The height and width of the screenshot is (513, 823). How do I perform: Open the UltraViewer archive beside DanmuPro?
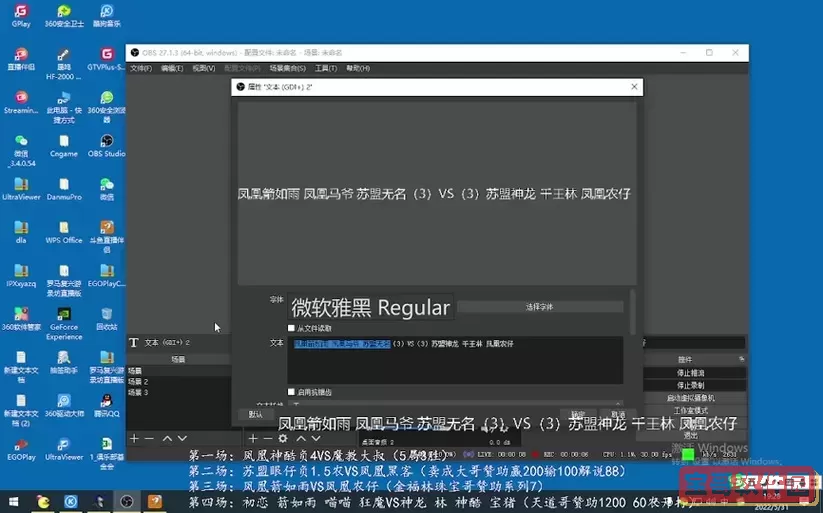(x=21, y=189)
